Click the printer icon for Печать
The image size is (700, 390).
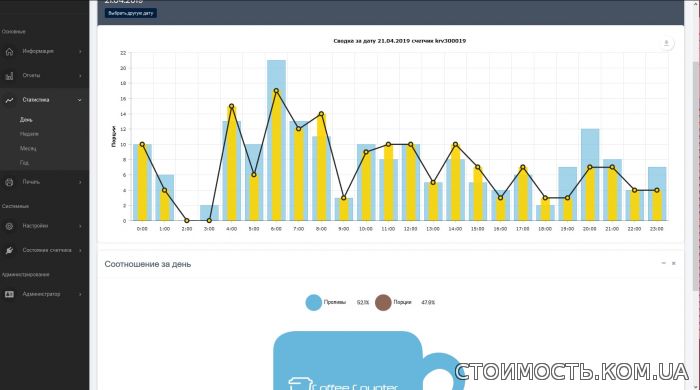point(9,182)
